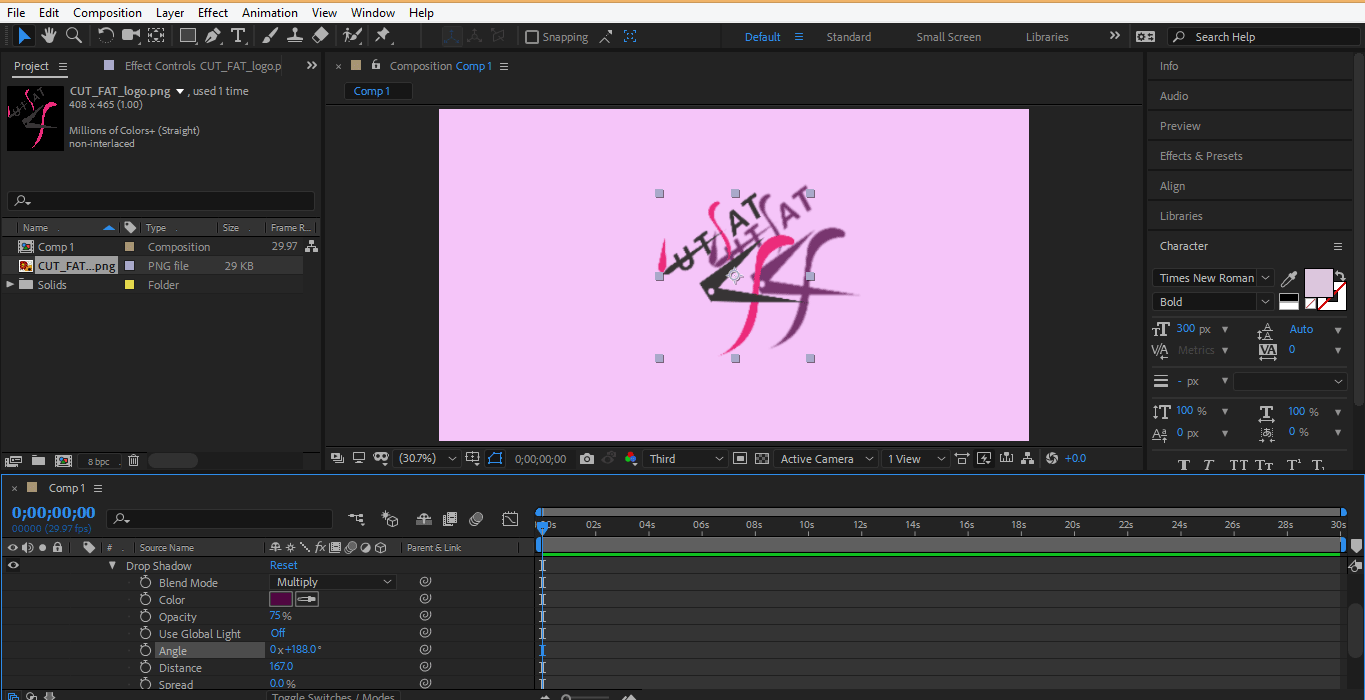
Task: Pick the Eraser tool
Action: tap(320, 36)
